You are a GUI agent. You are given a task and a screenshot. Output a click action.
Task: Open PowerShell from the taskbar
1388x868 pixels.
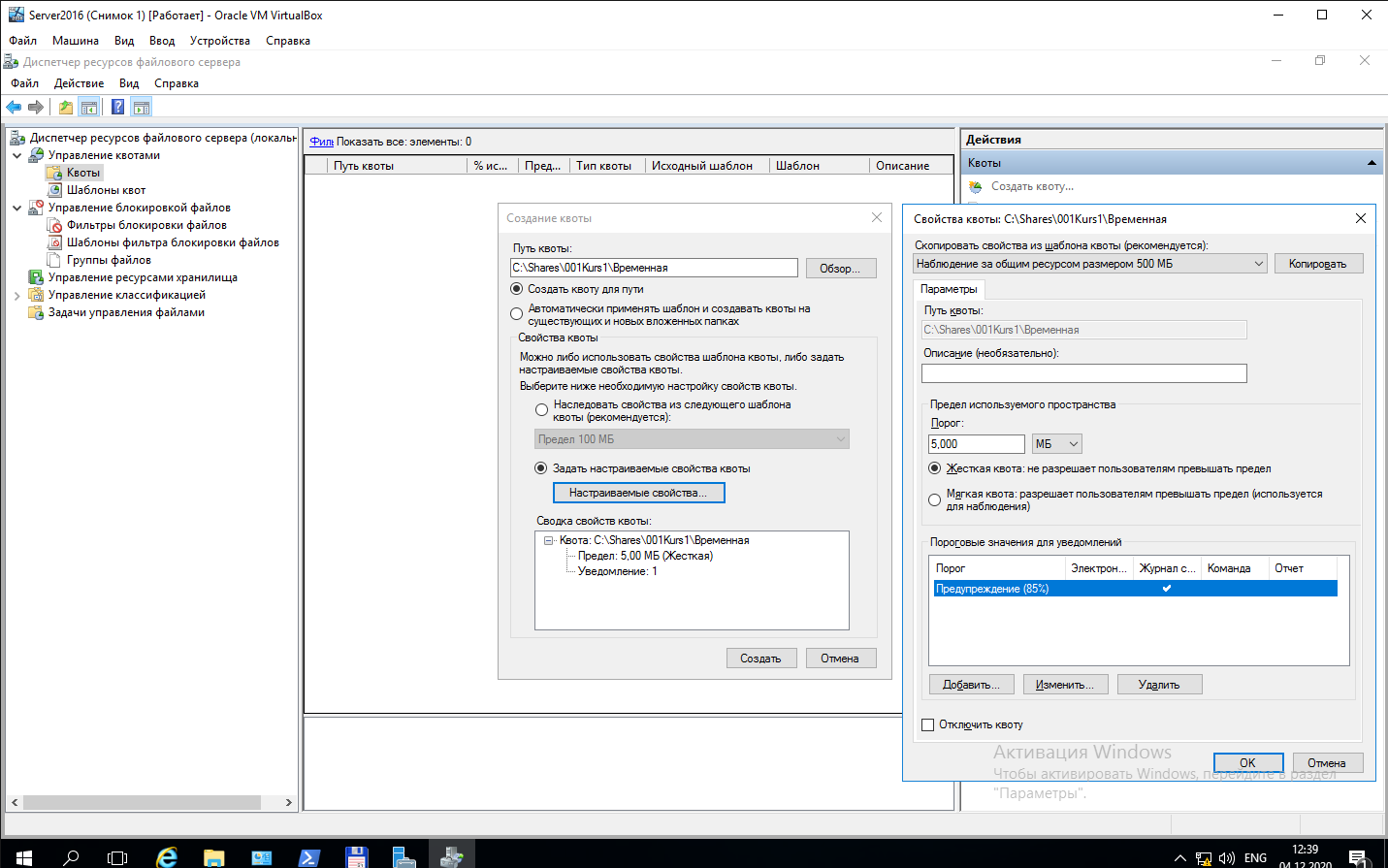click(308, 857)
